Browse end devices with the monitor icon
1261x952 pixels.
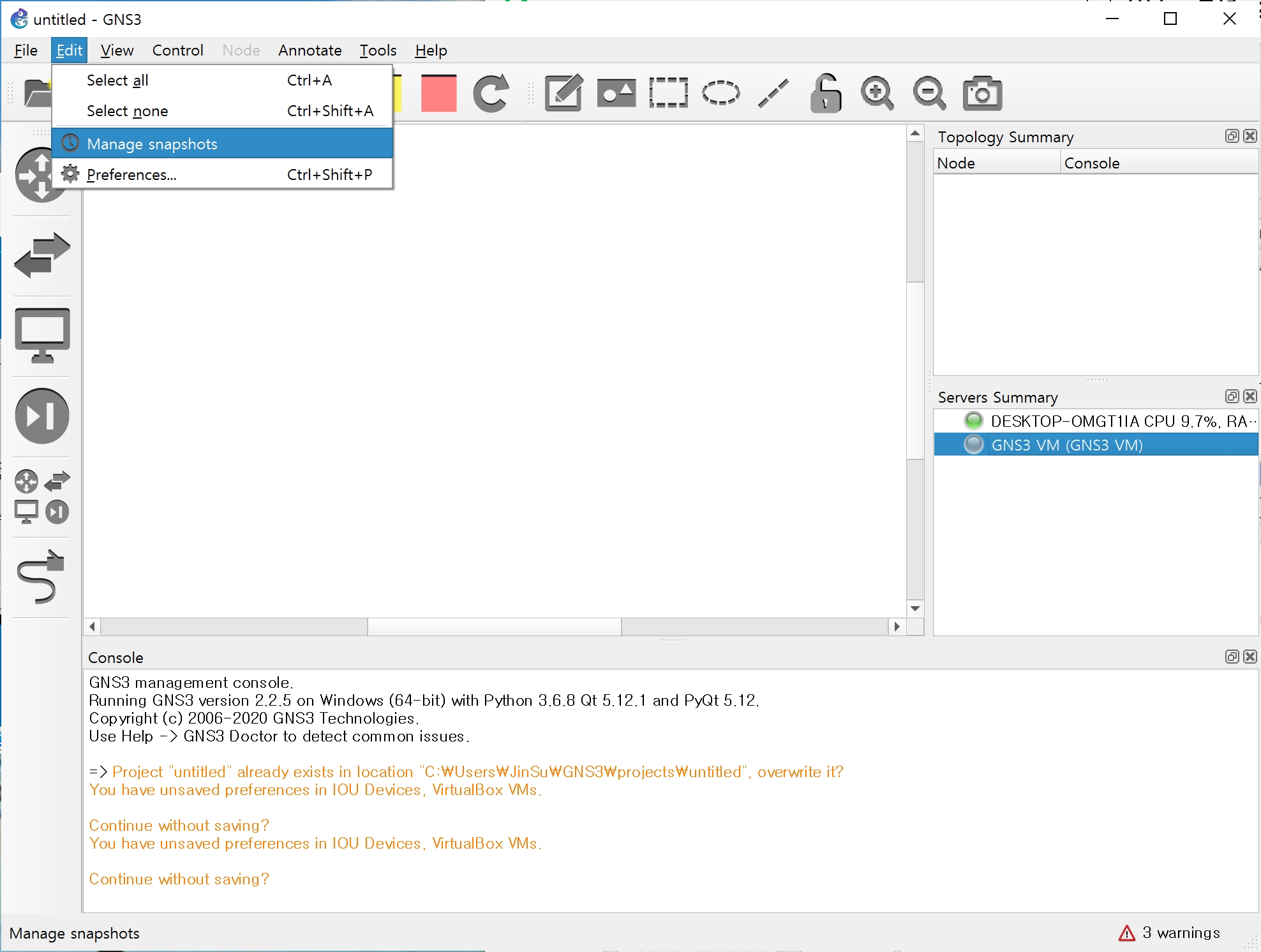coord(42,335)
